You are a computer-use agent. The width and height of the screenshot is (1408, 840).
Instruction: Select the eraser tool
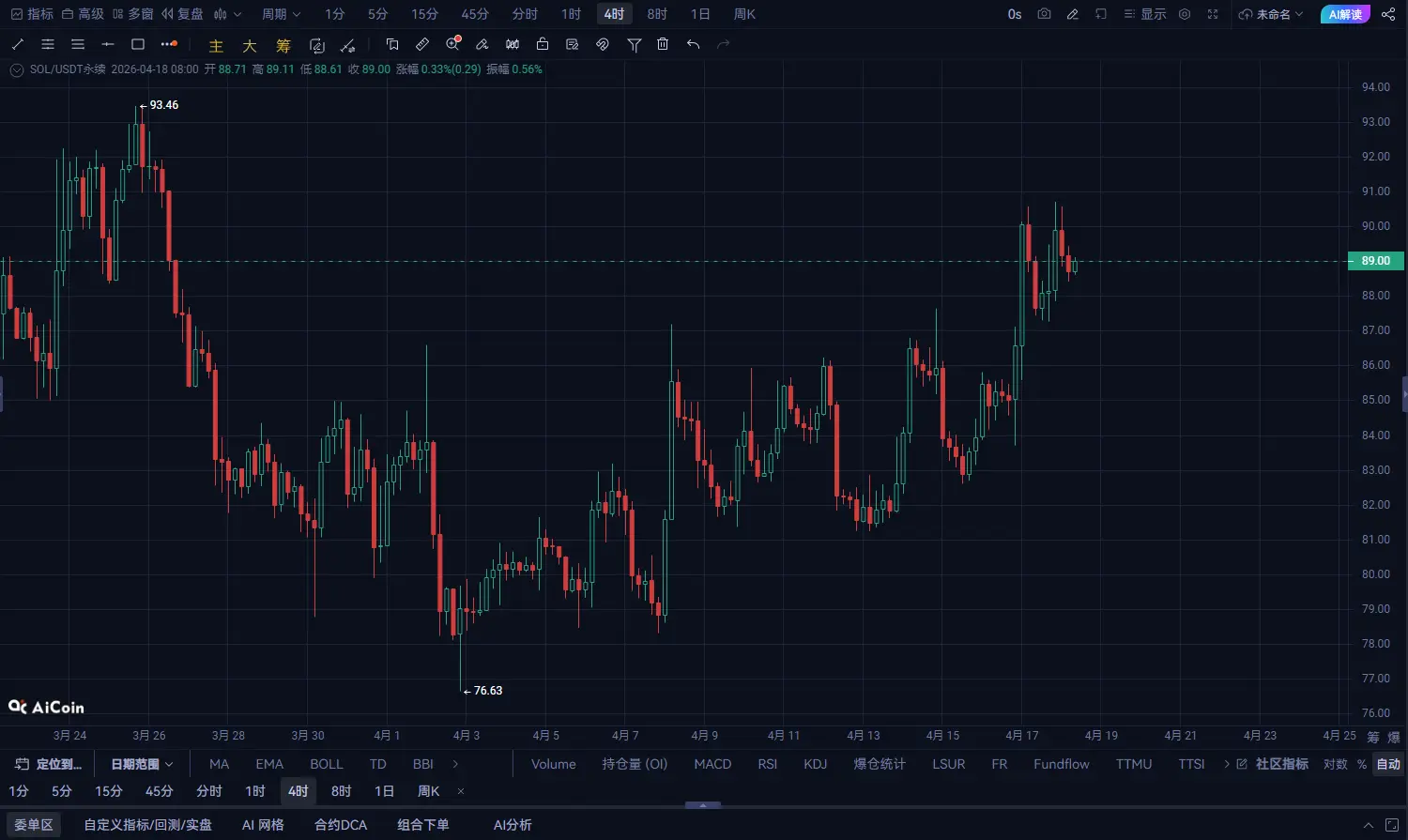482,44
